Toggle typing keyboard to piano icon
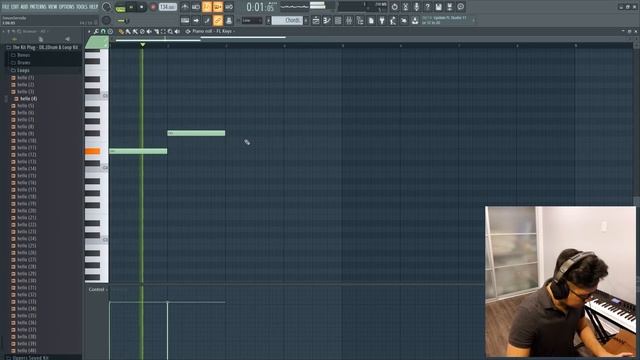Viewport: 640px width, 360px height. [185, 20]
